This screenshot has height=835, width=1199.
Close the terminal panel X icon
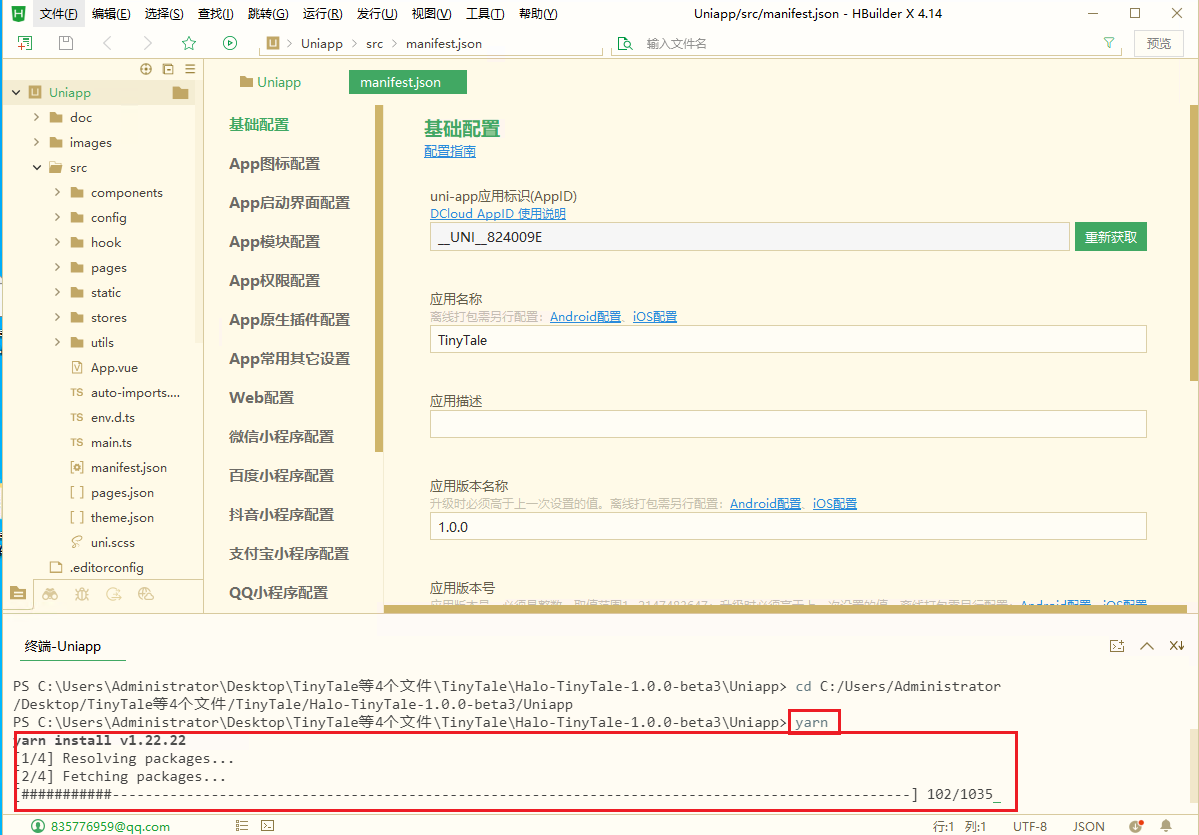tap(1177, 646)
